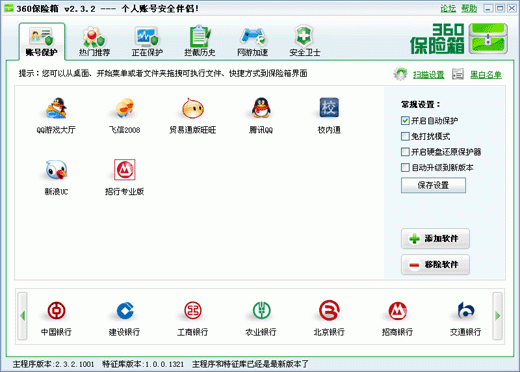Click the 360保险箱 logo chest icon
The height and width of the screenshot is (372, 520).
tap(488, 39)
